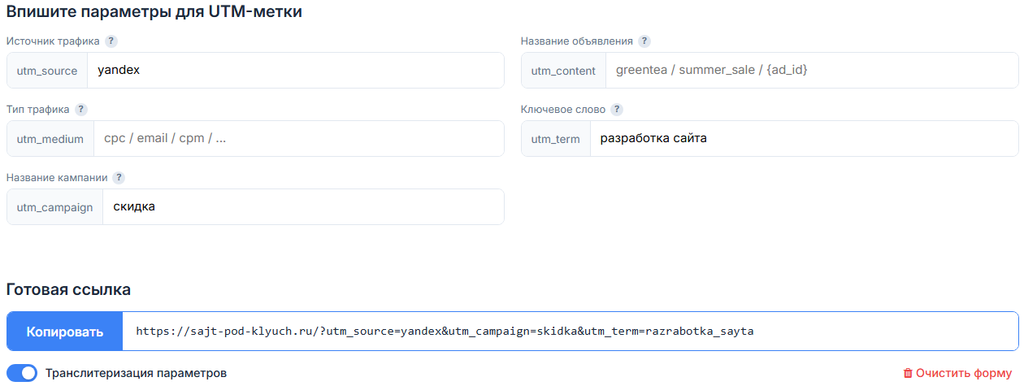The height and width of the screenshot is (390, 1024).
Task: Click the trash icon beside Очистить форму
Action: (908, 374)
